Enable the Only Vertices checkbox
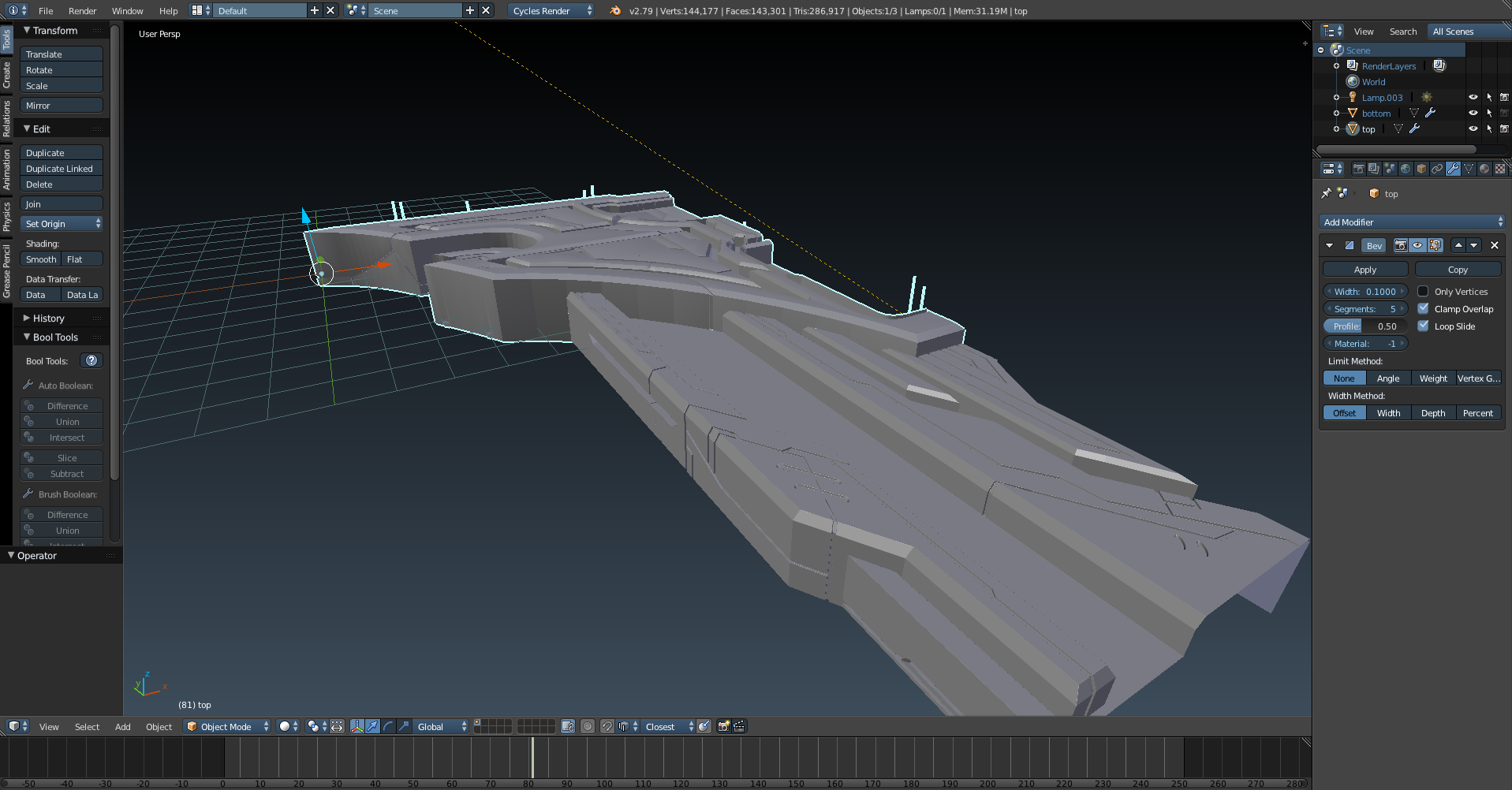1512x790 pixels. click(x=1423, y=291)
